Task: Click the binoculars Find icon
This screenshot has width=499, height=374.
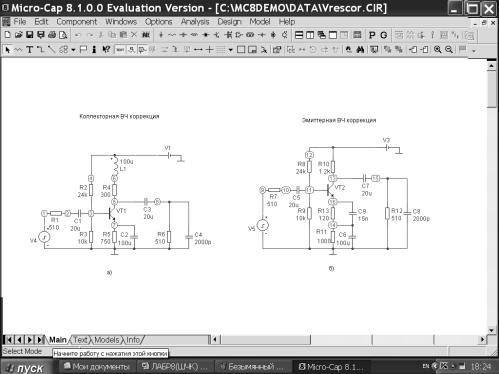Action: [x=360, y=50]
